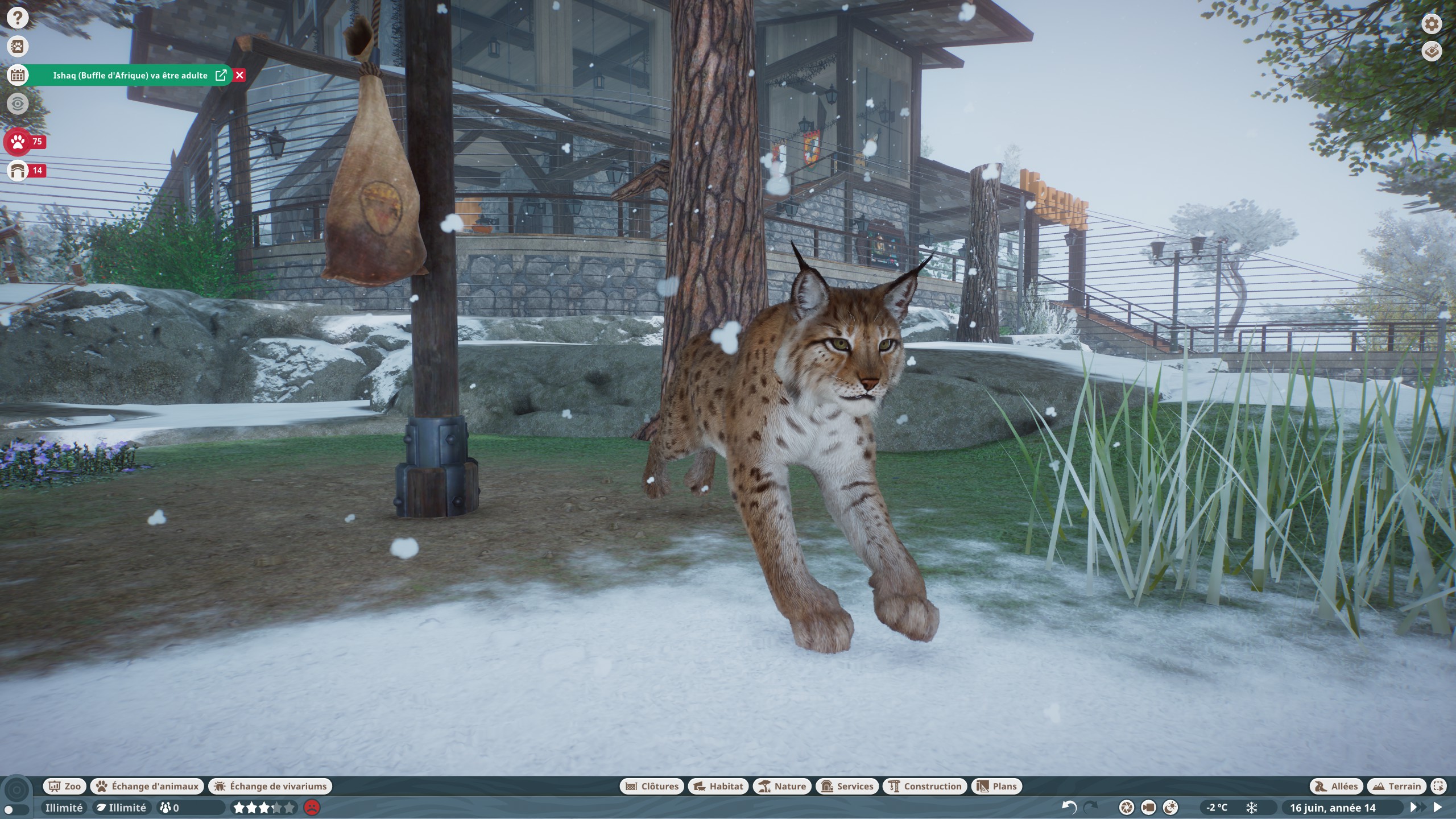Dismiss the Ishaq adult notification

point(239,75)
